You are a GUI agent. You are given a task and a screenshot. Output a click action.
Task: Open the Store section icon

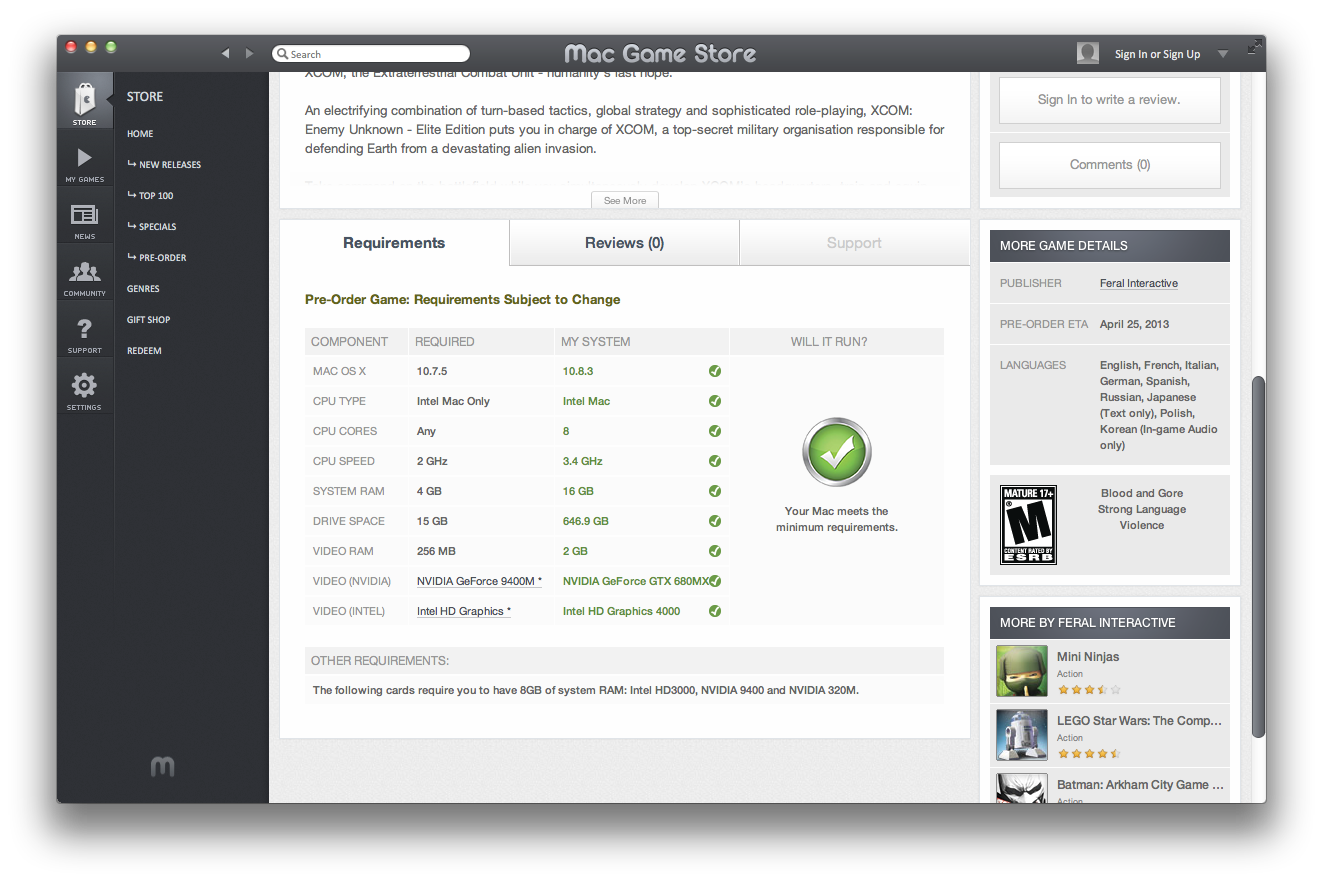tap(85, 100)
